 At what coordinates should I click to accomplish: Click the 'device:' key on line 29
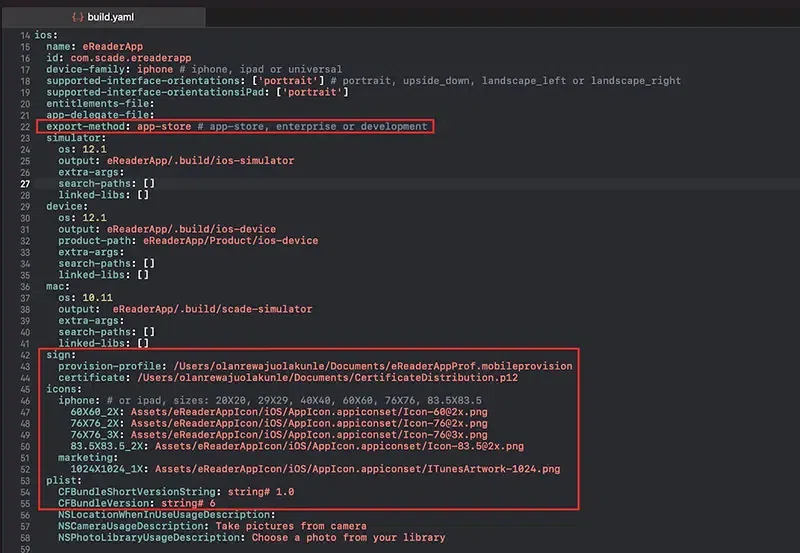pos(67,207)
